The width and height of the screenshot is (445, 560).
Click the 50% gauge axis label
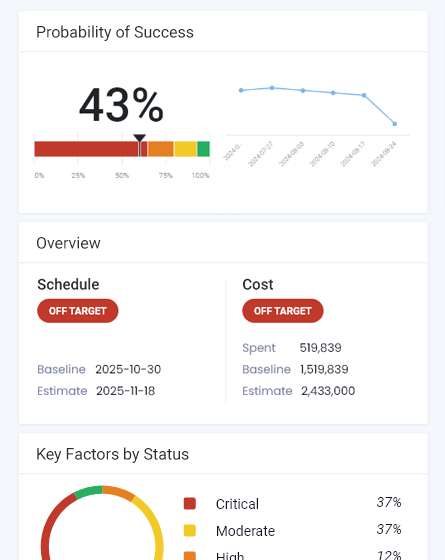(122, 175)
